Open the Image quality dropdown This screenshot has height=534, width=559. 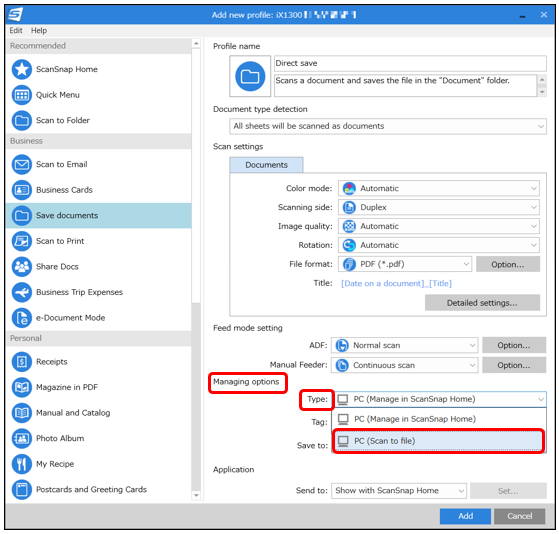(439, 226)
